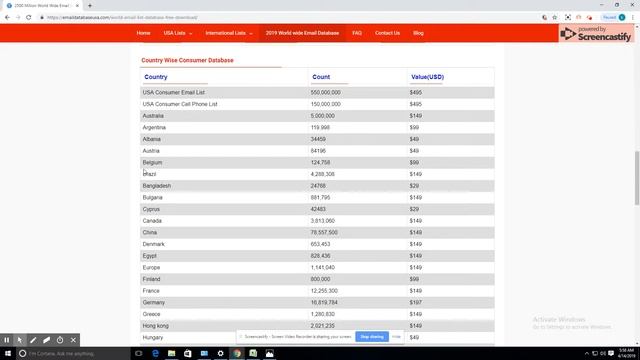Click the red recording extension icon
This screenshot has height=360, width=640.
(589, 18)
